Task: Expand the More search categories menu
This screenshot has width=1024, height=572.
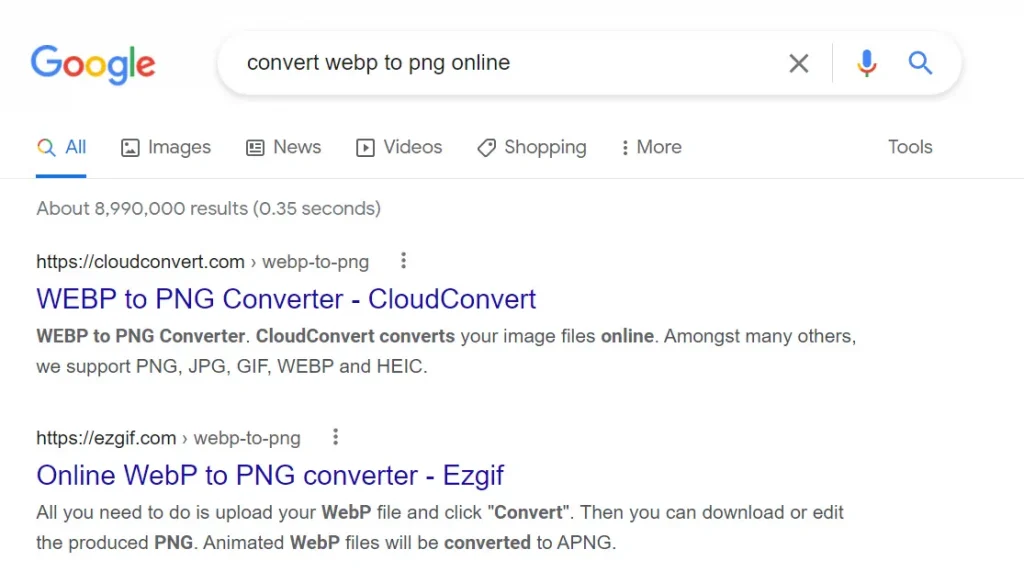Action: click(x=651, y=147)
